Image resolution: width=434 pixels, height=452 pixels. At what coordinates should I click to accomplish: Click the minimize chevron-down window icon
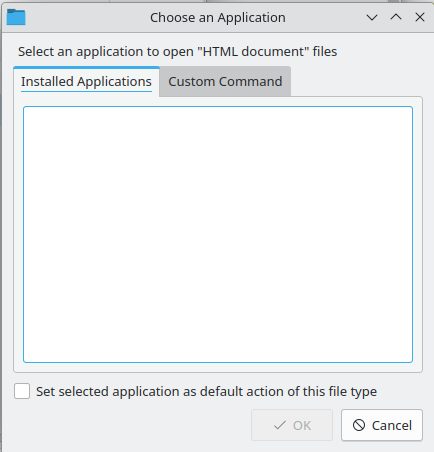coord(372,17)
